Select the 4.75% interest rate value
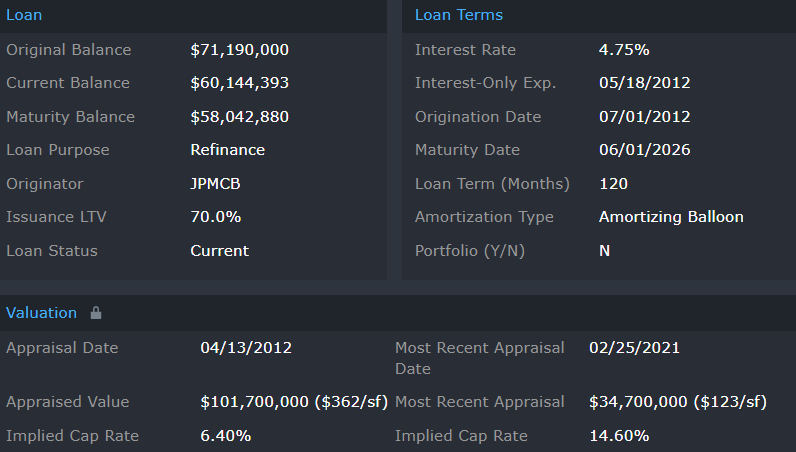 (624, 50)
